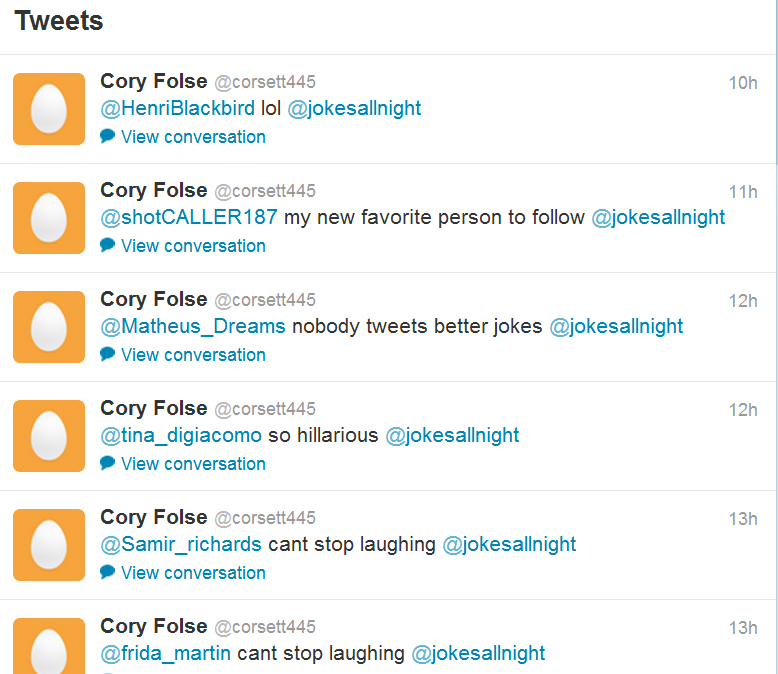Image resolution: width=778 pixels, height=674 pixels.
Task: Expand View conversation under the @shotCALLER187 tweet
Action: pos(193,246)
